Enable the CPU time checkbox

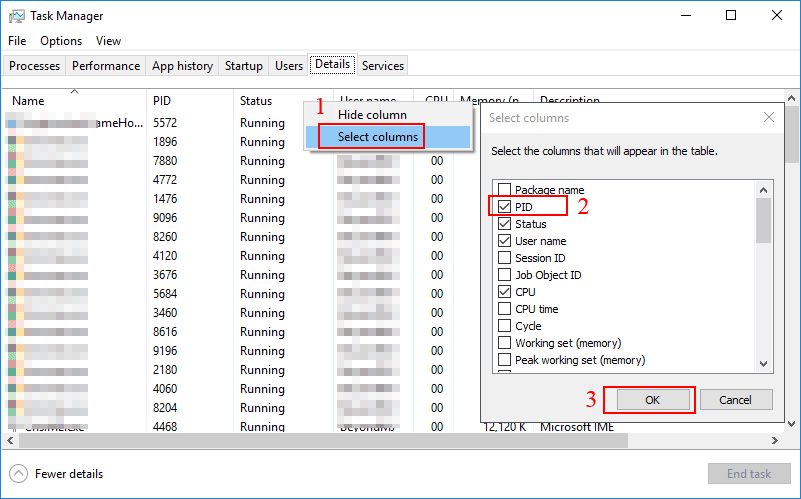(x=504, y=309)
